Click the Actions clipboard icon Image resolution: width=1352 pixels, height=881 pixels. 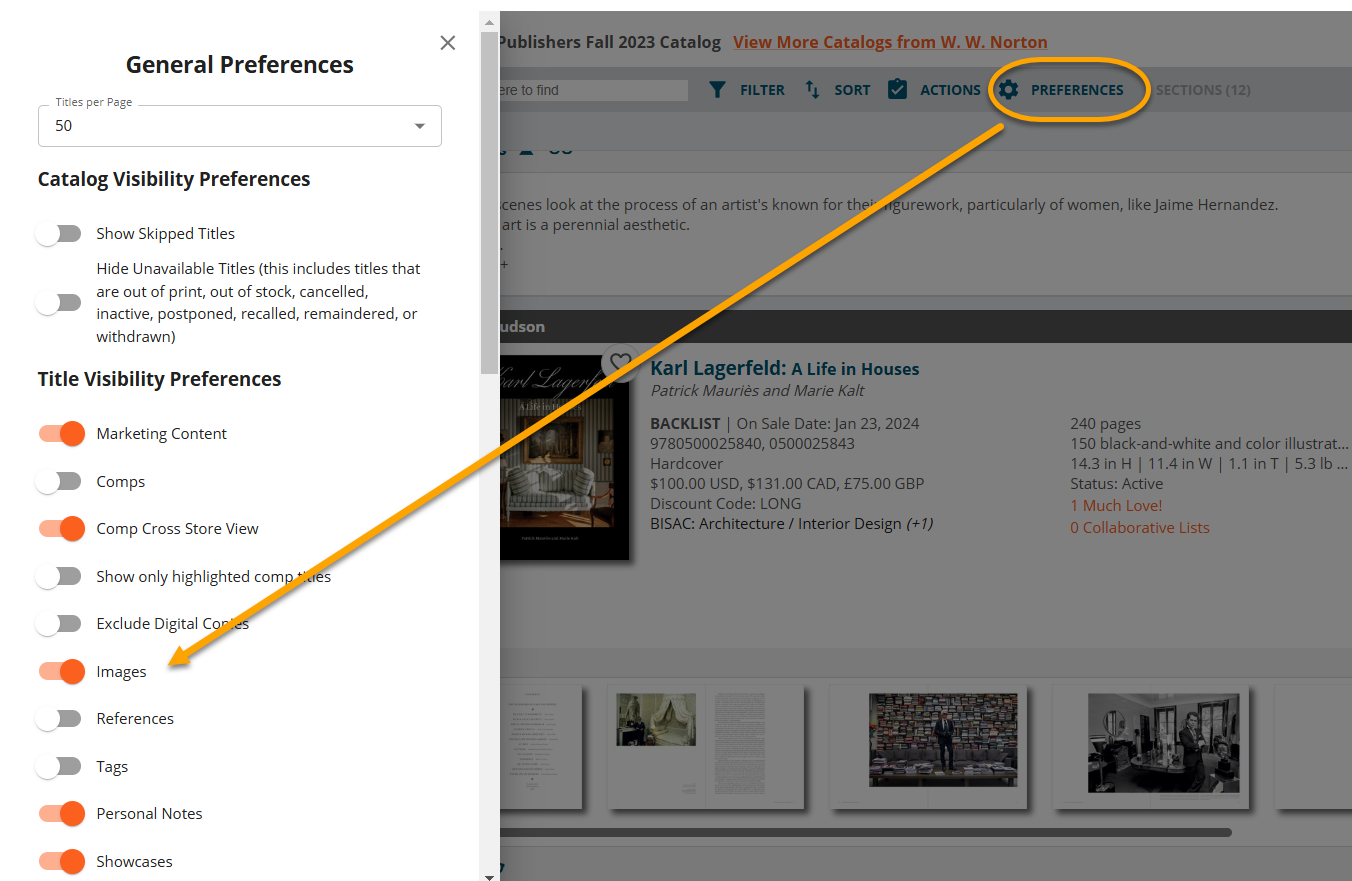click(897, 90)
